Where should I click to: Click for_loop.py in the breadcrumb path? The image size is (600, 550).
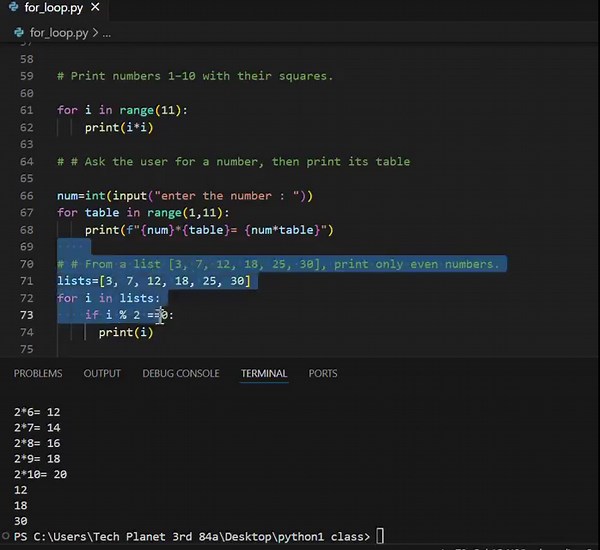pos(59,33)
